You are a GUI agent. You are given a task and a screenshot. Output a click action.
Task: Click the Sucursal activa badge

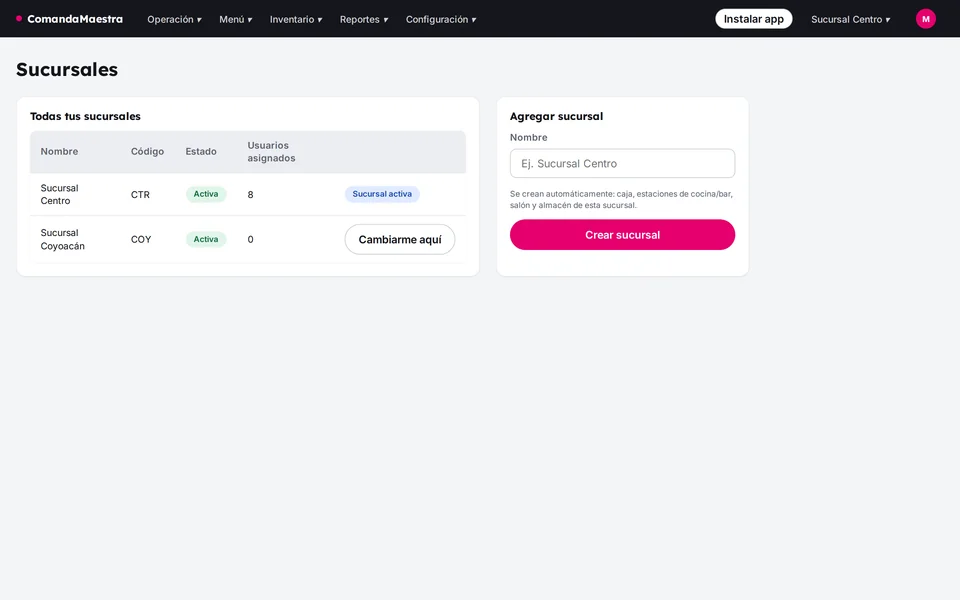click(x=382, y=194)
